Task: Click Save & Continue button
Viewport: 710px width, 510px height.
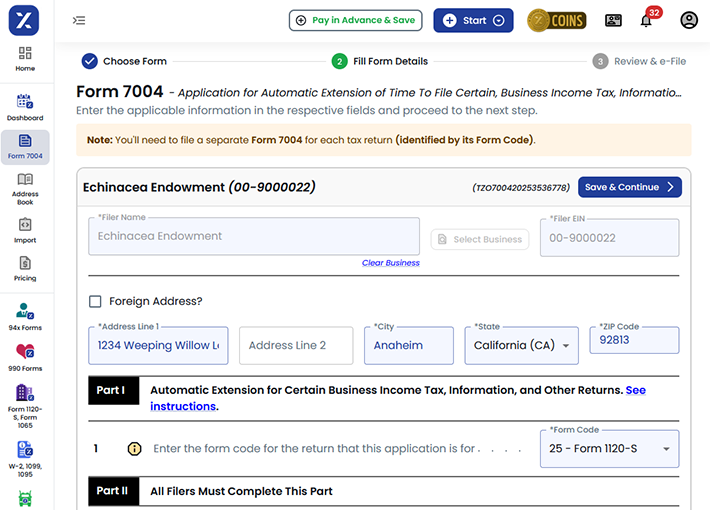Action: (630, 187)
